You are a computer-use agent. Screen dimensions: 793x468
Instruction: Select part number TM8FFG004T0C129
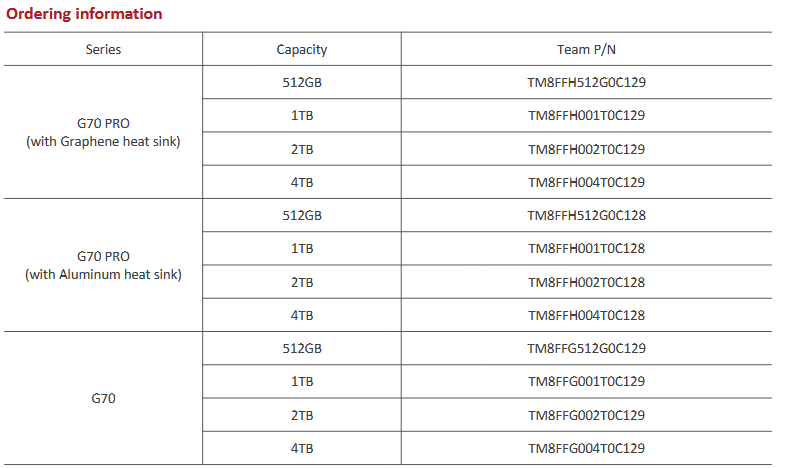pyautogui.click(x=587, y=448)
